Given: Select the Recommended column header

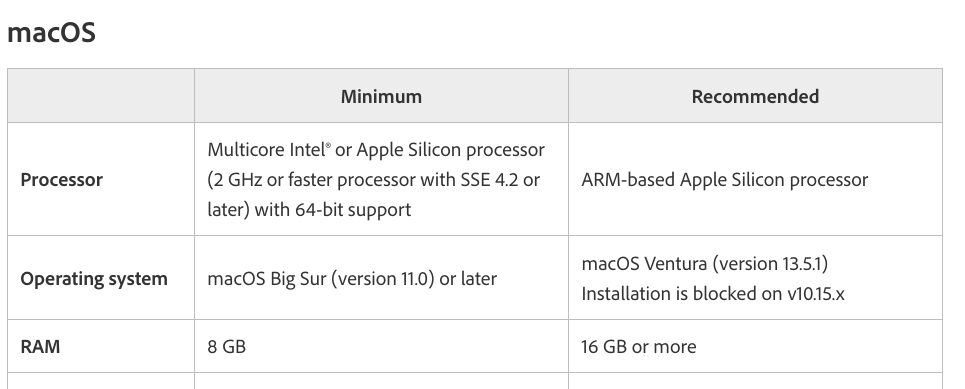Looking at the screenshot, I should click(755, 96).
